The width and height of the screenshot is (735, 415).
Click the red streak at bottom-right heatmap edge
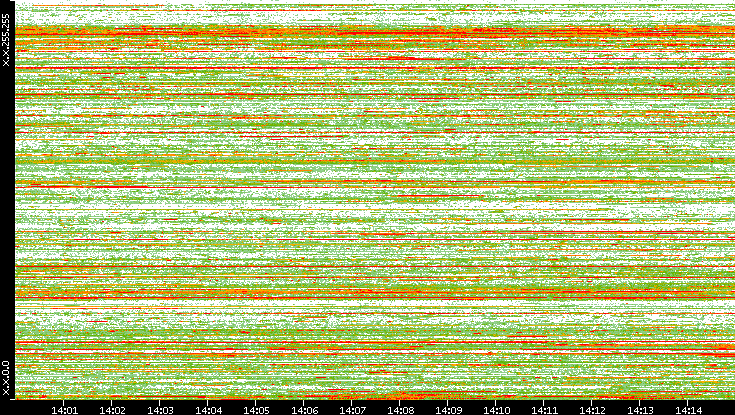[718, 347]
